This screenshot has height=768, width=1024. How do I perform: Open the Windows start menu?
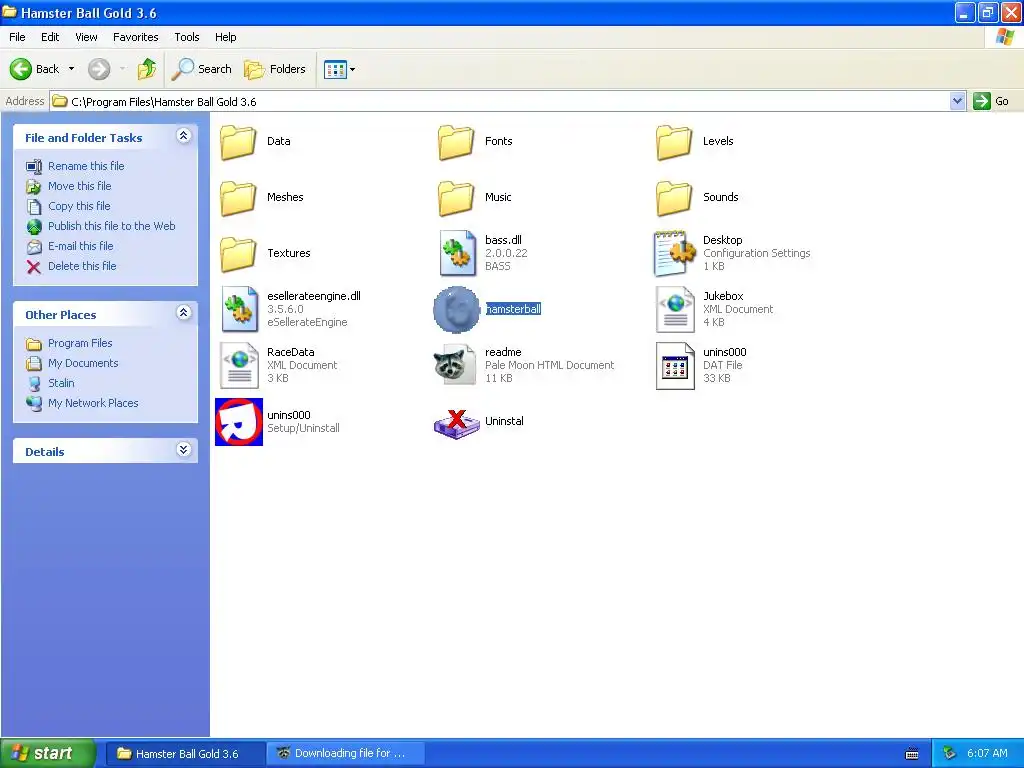coord(48,753)
